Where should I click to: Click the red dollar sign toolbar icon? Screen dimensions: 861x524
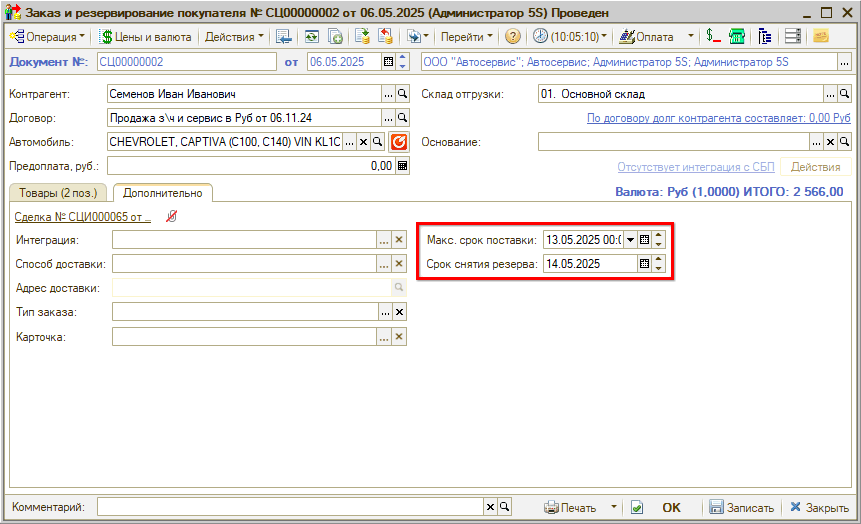(713, 36)
